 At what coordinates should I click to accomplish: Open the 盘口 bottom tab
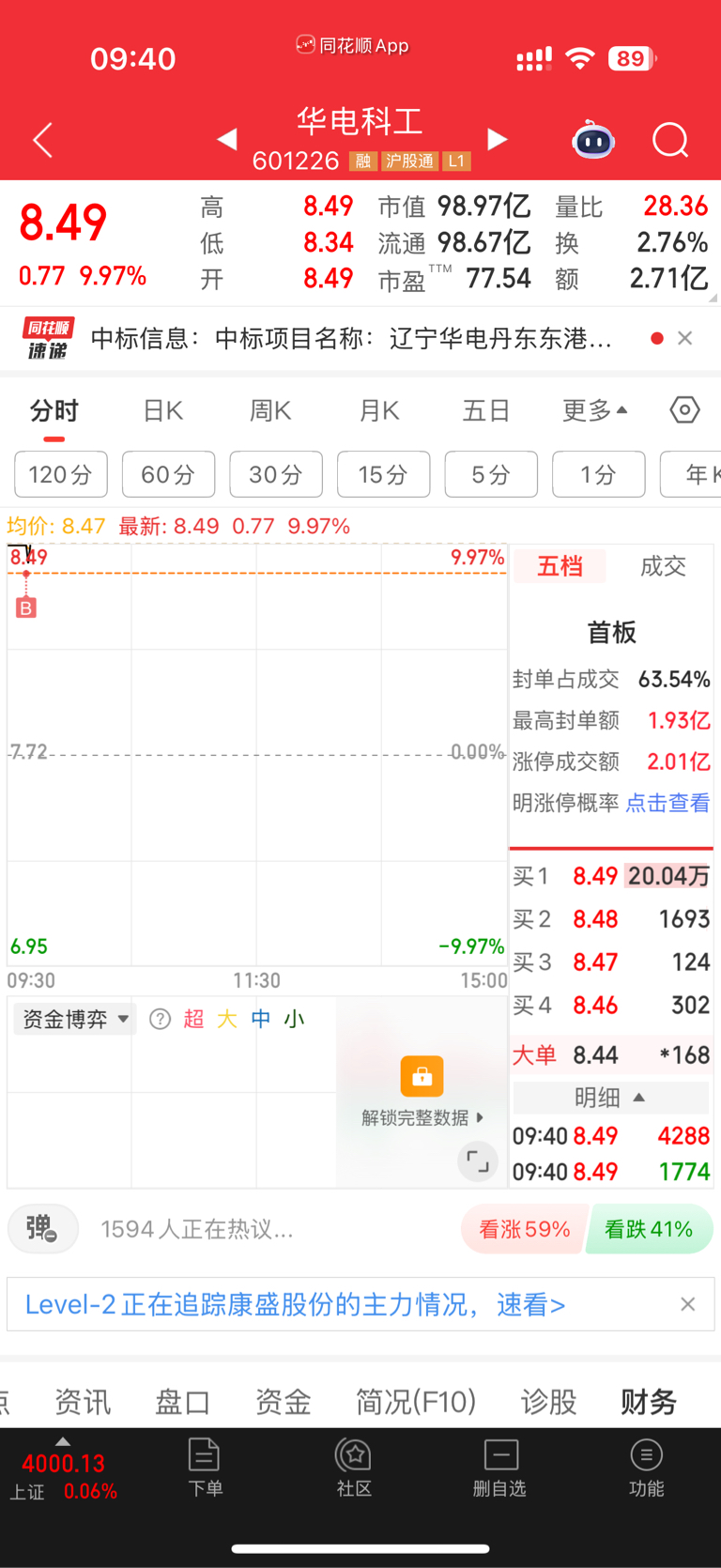(183, 1402)
